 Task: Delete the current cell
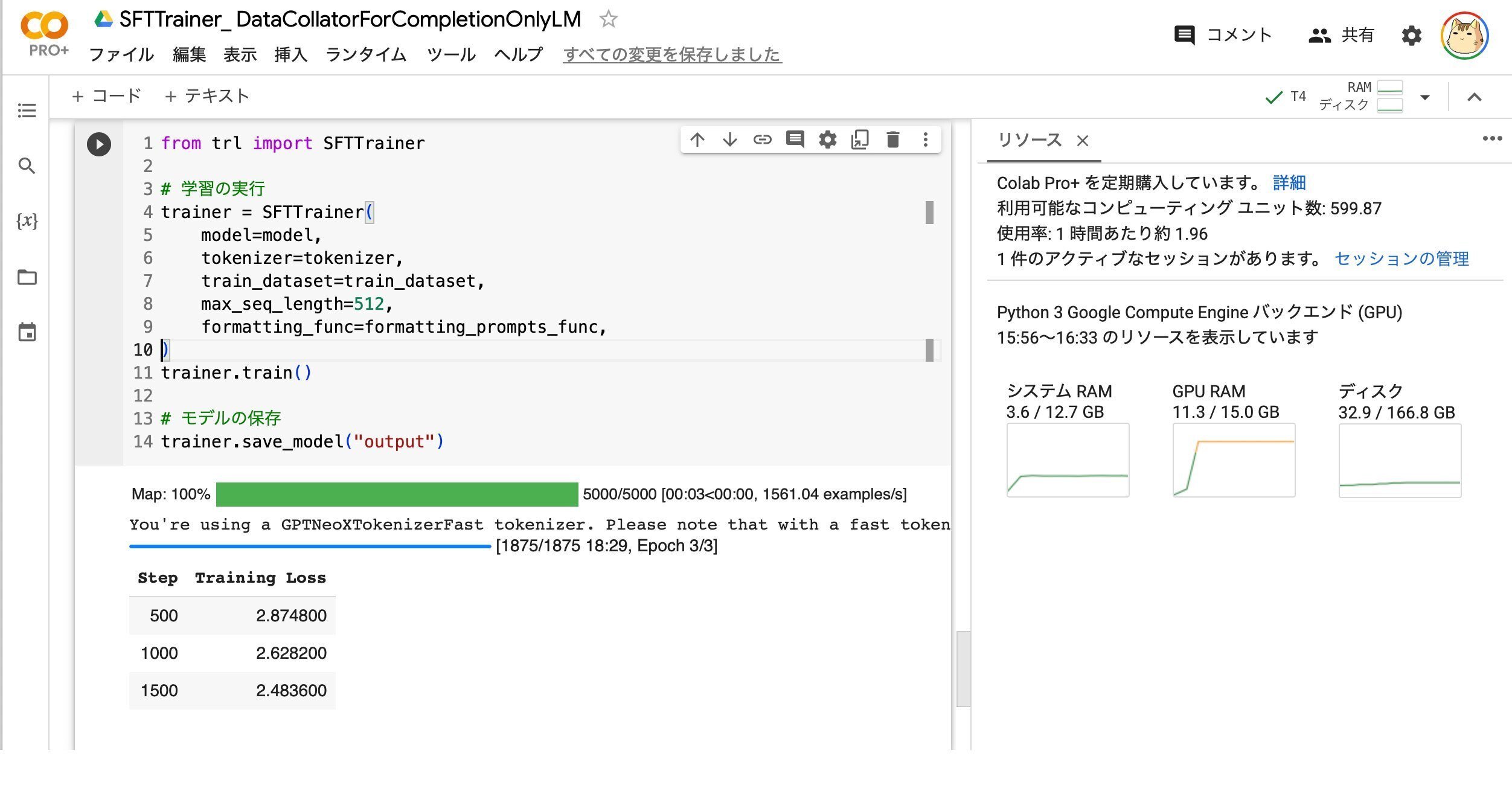click(x=892, y=139)
